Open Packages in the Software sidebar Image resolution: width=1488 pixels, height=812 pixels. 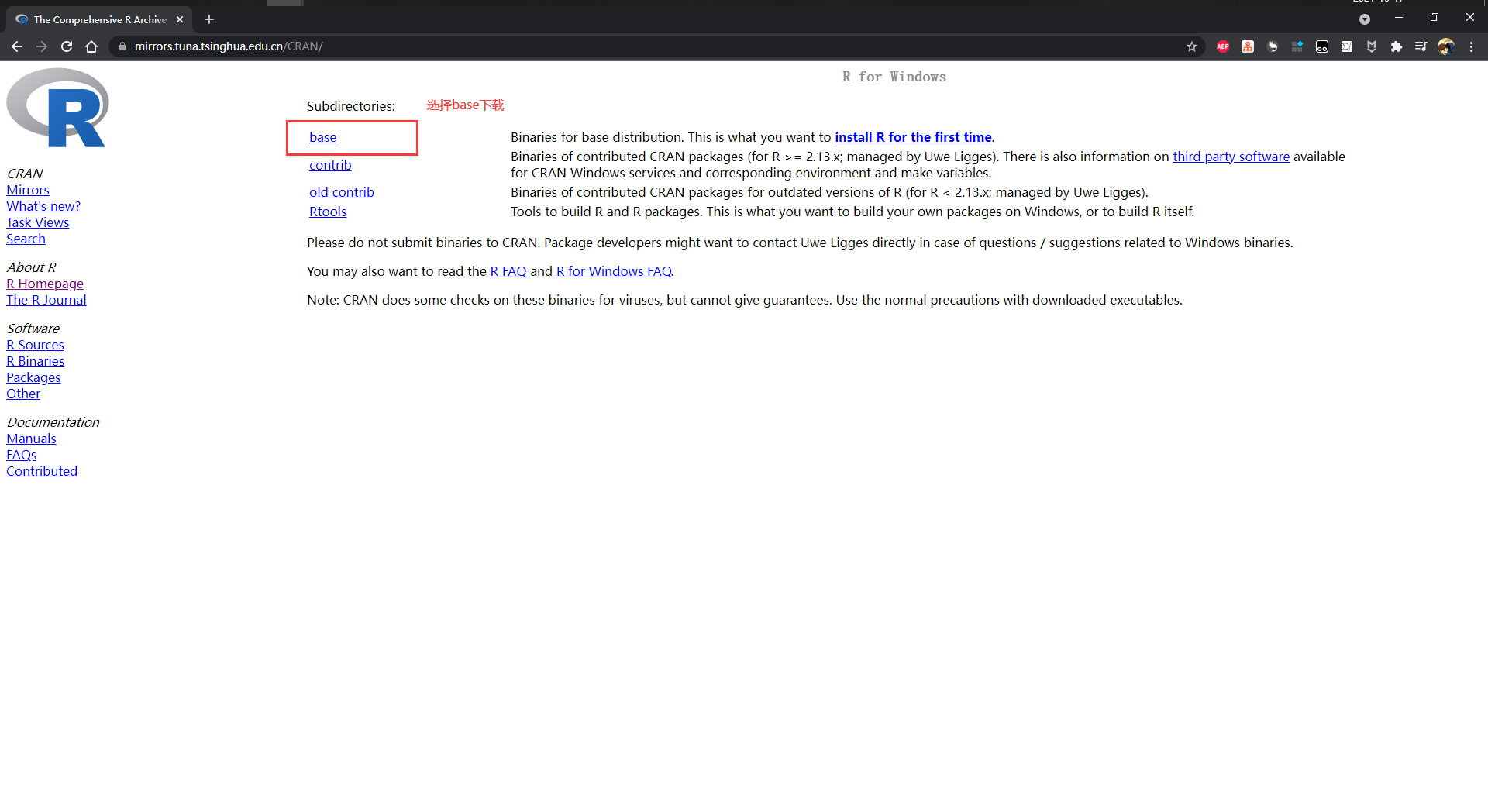pyautogui.click(x=33, y=377)
